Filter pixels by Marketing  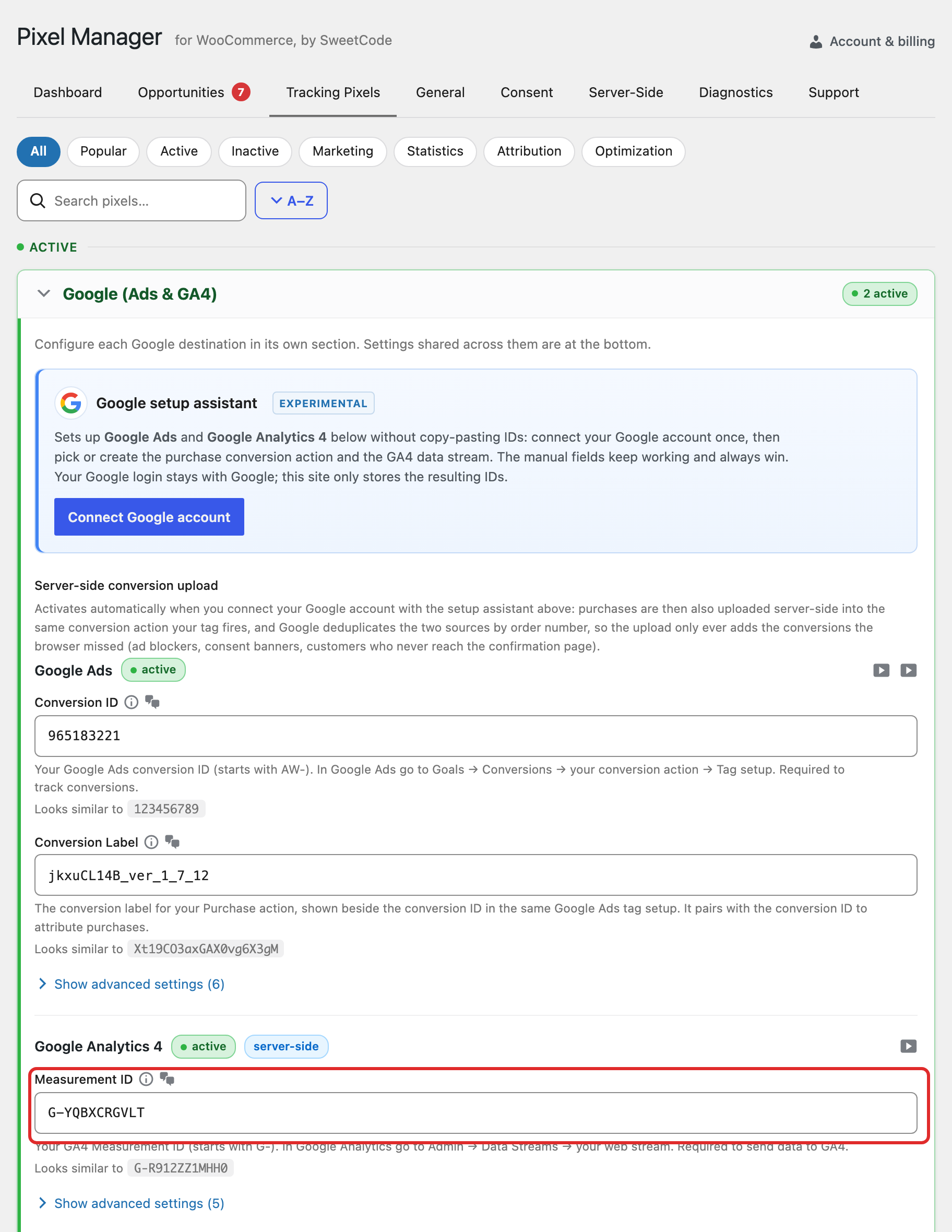(343, 151)
